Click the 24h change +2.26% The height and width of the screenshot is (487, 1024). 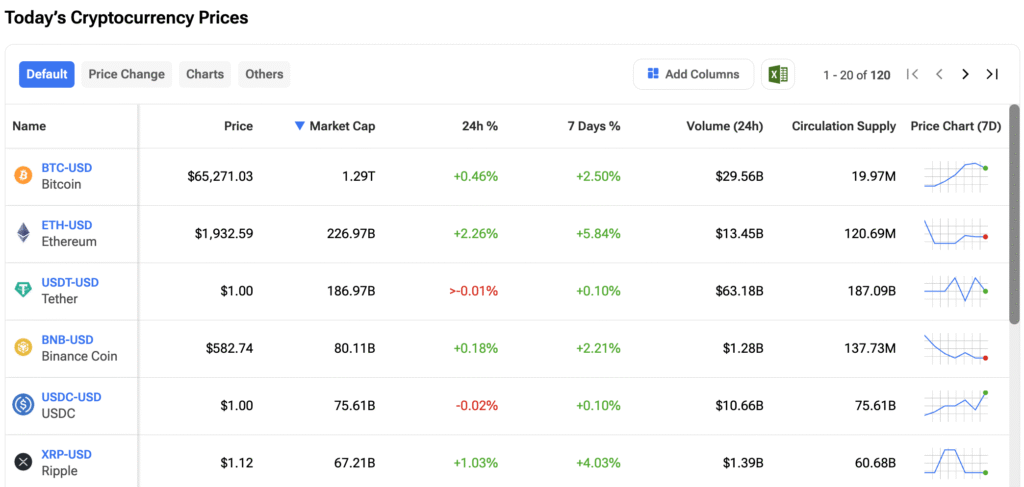point(476,234)
